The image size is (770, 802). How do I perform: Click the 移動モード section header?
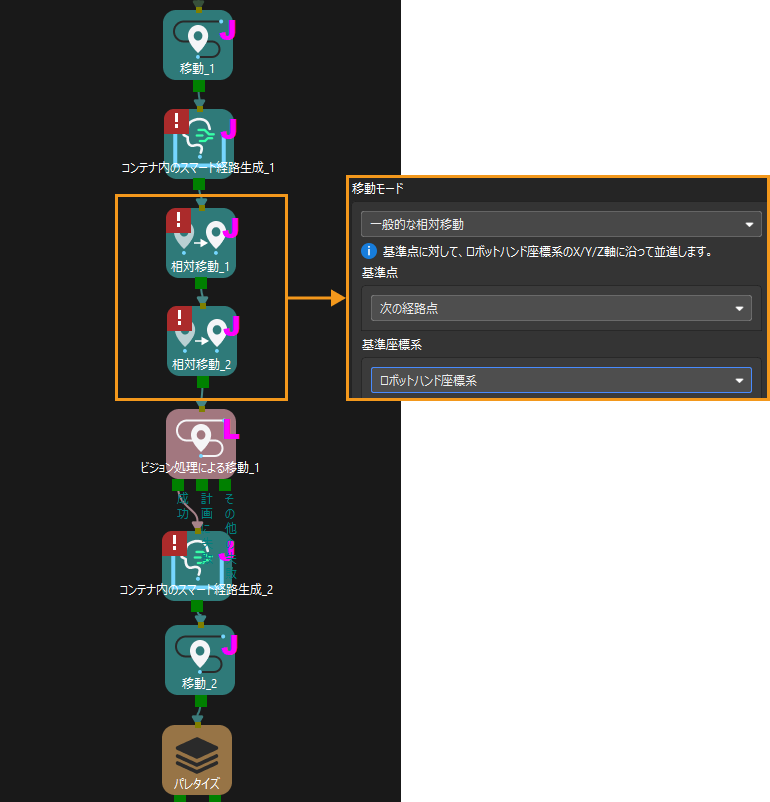click(378, 189)
